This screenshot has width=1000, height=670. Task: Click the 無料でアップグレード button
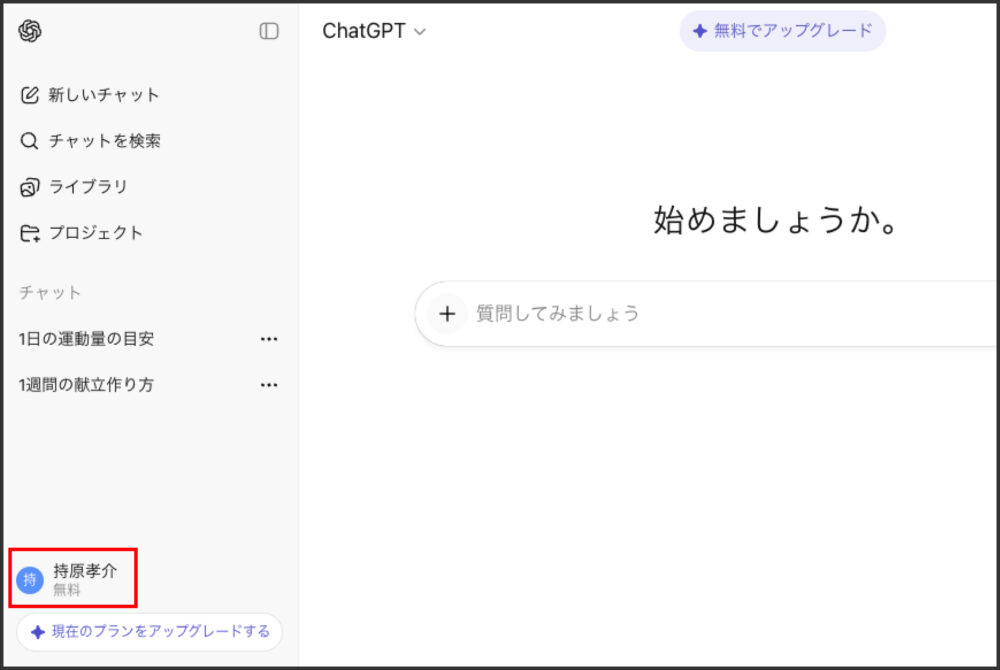pos(782,31)
